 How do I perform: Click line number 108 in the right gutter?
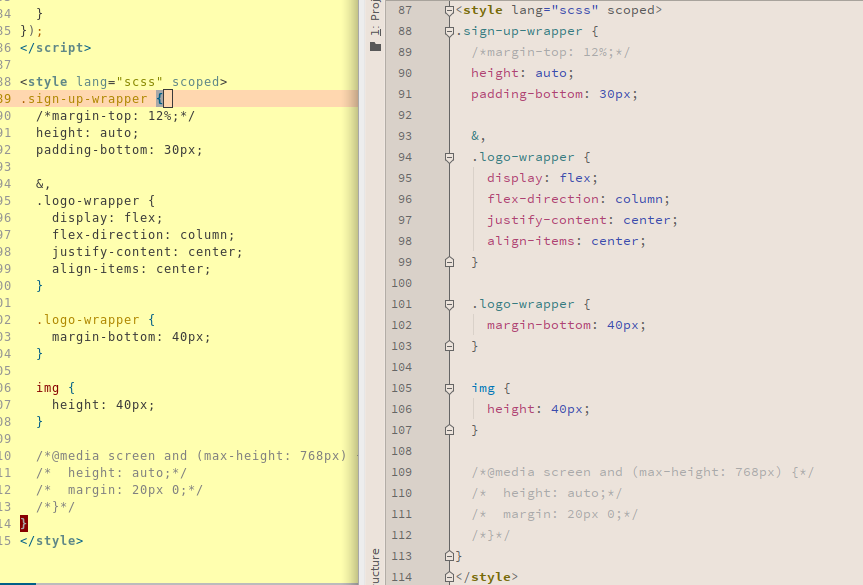click(x=402, y=451)
